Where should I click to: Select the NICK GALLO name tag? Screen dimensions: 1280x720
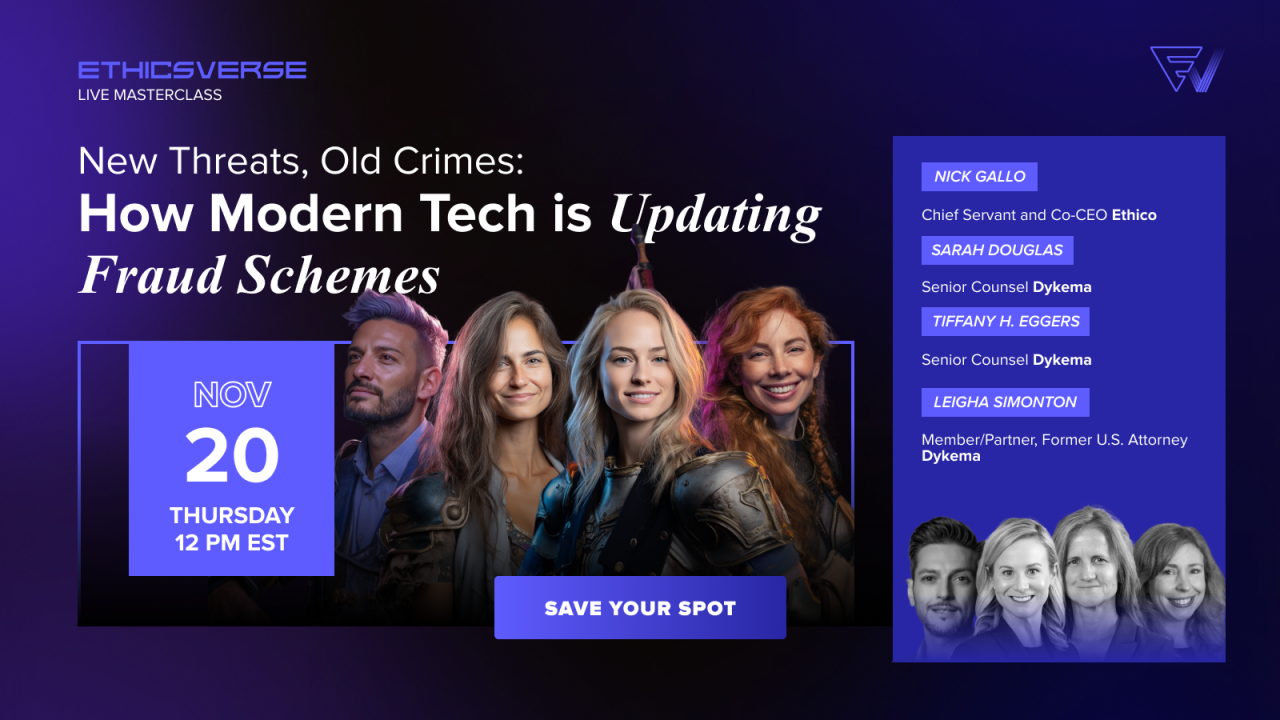click(x=979, y=177)
